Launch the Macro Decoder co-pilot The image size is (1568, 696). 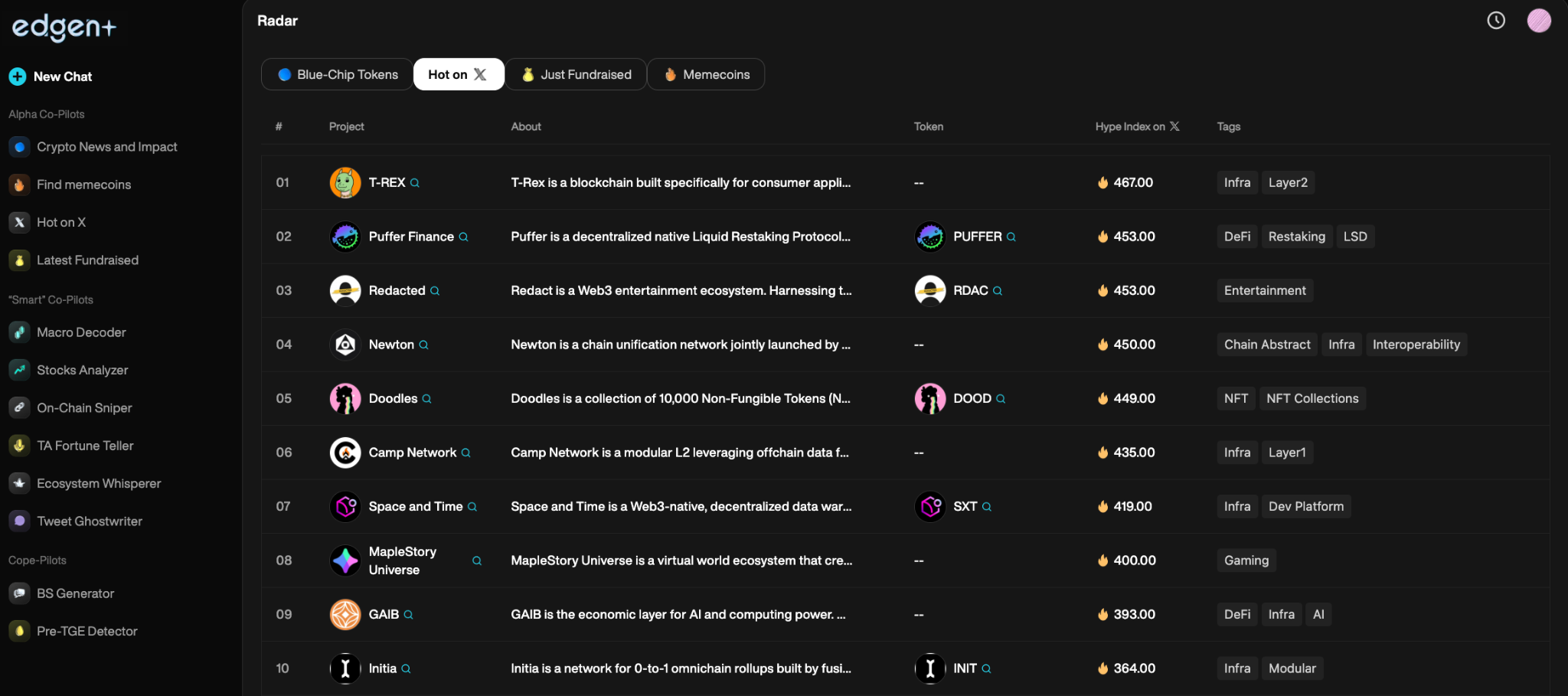[81, 332]
